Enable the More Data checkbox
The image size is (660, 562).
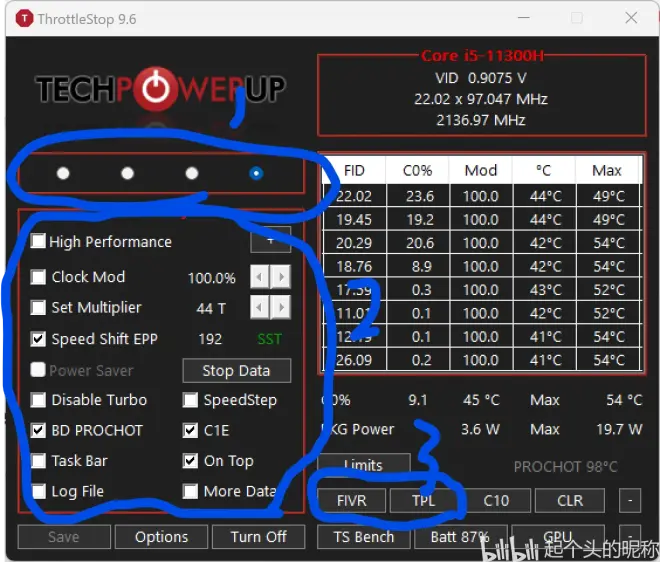190,491
